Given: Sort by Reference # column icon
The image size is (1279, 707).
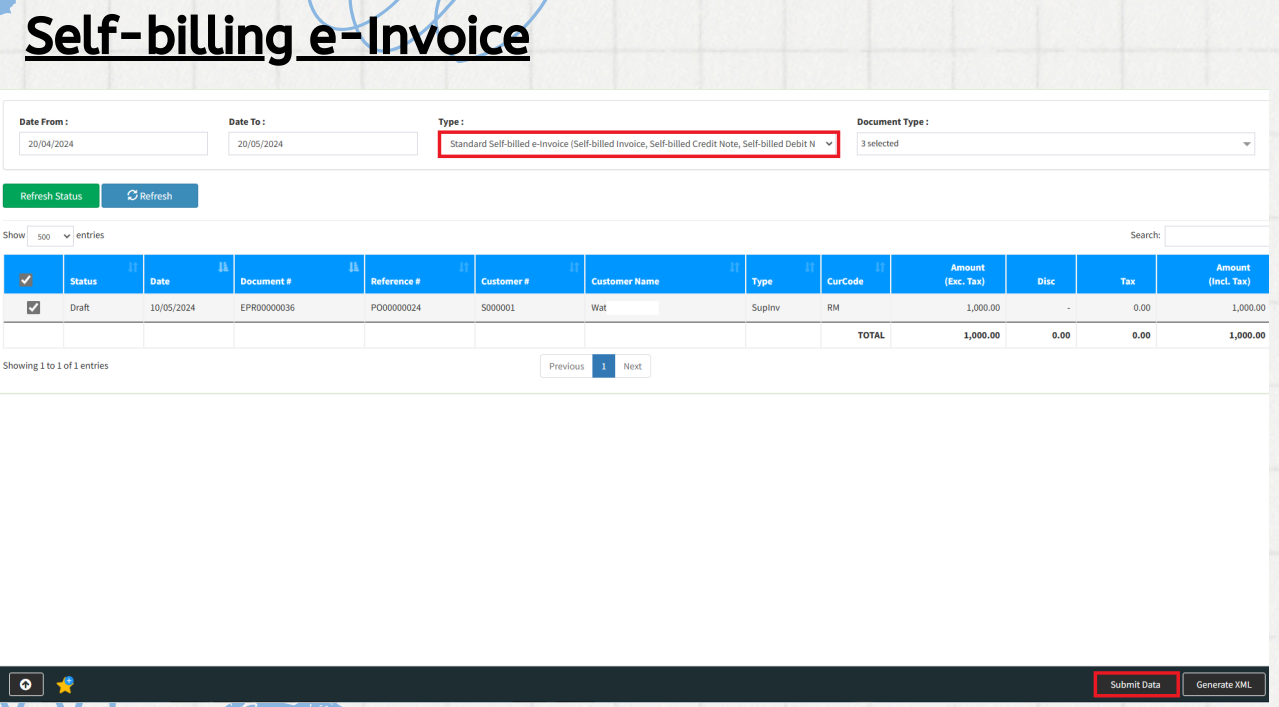Looking at the screenshot, I should [x=464, y=267].
